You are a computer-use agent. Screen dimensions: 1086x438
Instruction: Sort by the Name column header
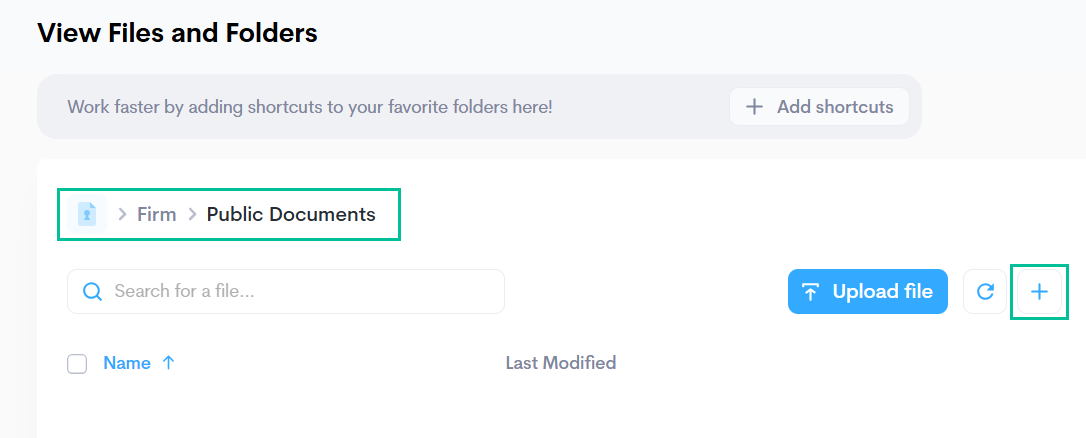tap(127, 363)
